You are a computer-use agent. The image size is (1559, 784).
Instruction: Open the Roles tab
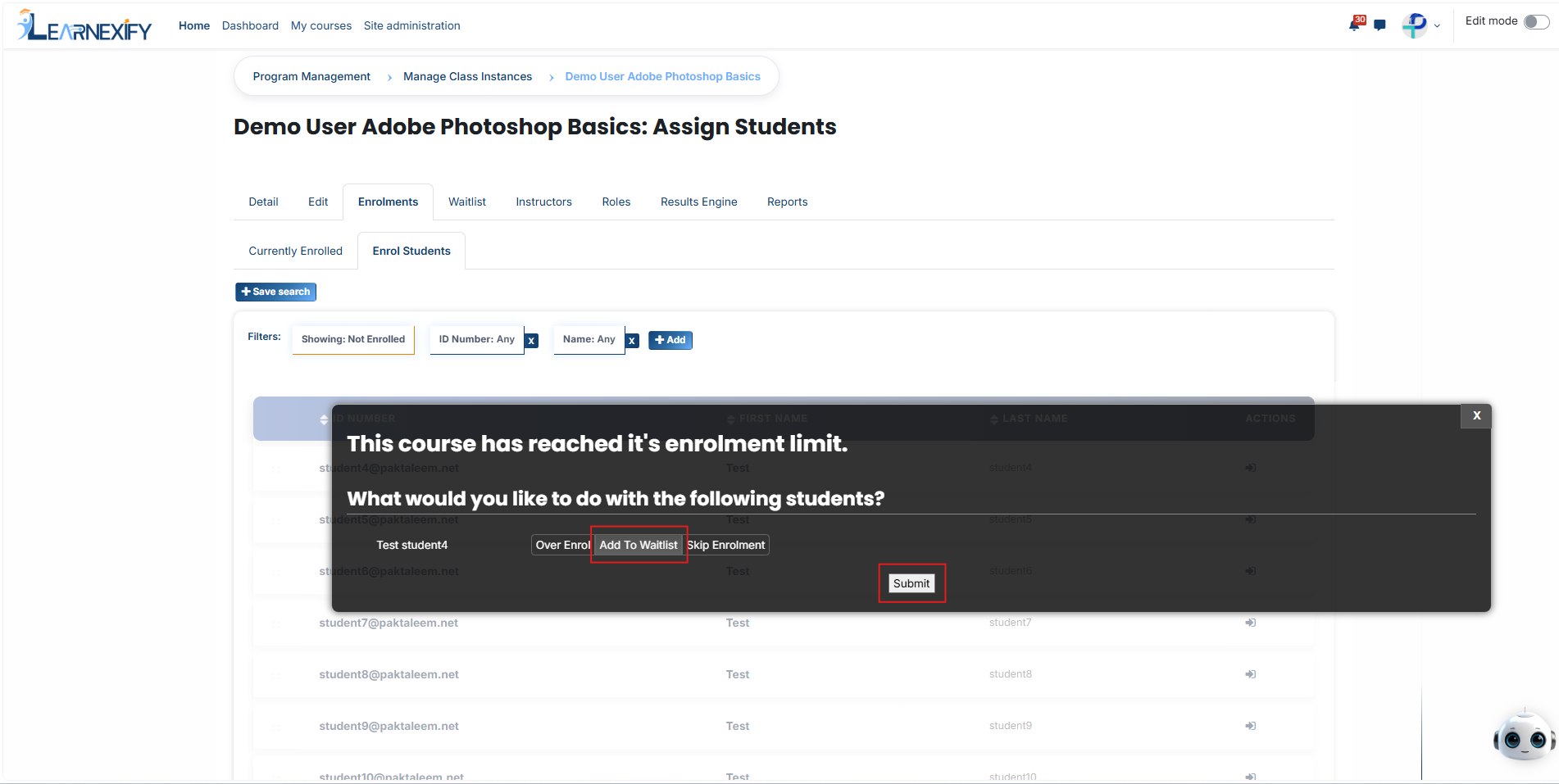[616, 202]
